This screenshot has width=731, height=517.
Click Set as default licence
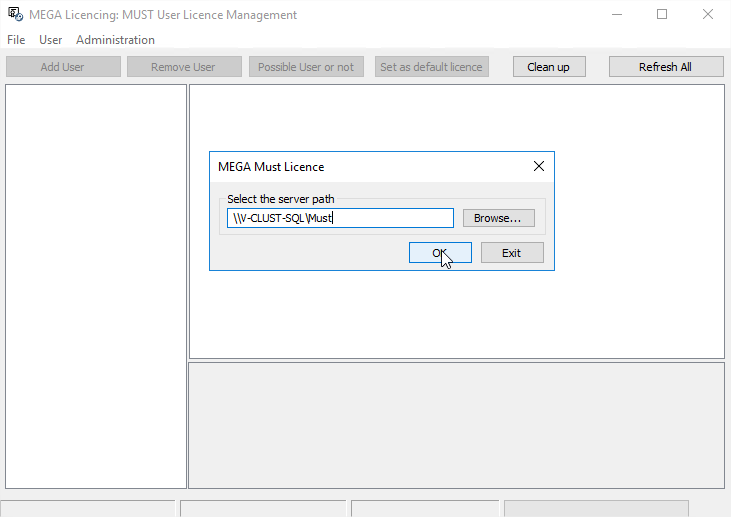click(431, 67)
